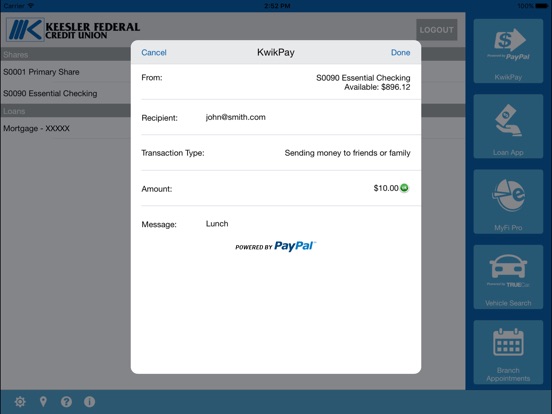Image resolution: width=552 pixels, height=414 pixels.
Task: Select S0001 Primary Share account
Action: (66, 72)
